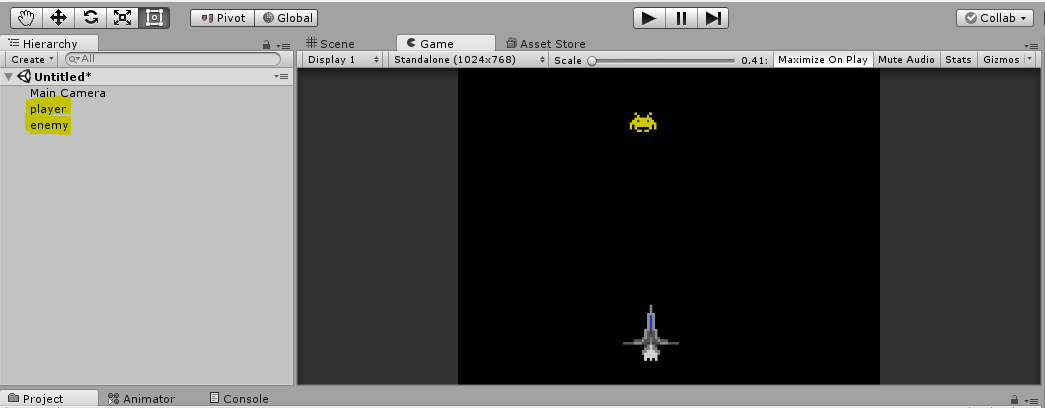The width and height of the screenshot is (1045, 408).
Task: Click the Hierarchy search field
Action: click(173, 59)
